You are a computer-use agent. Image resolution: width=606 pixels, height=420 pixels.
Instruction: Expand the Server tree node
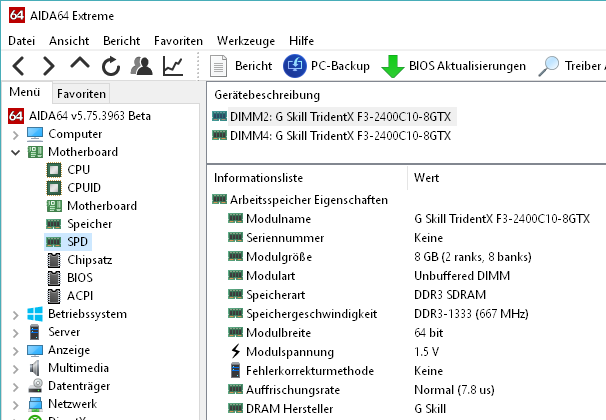(15, 333)
